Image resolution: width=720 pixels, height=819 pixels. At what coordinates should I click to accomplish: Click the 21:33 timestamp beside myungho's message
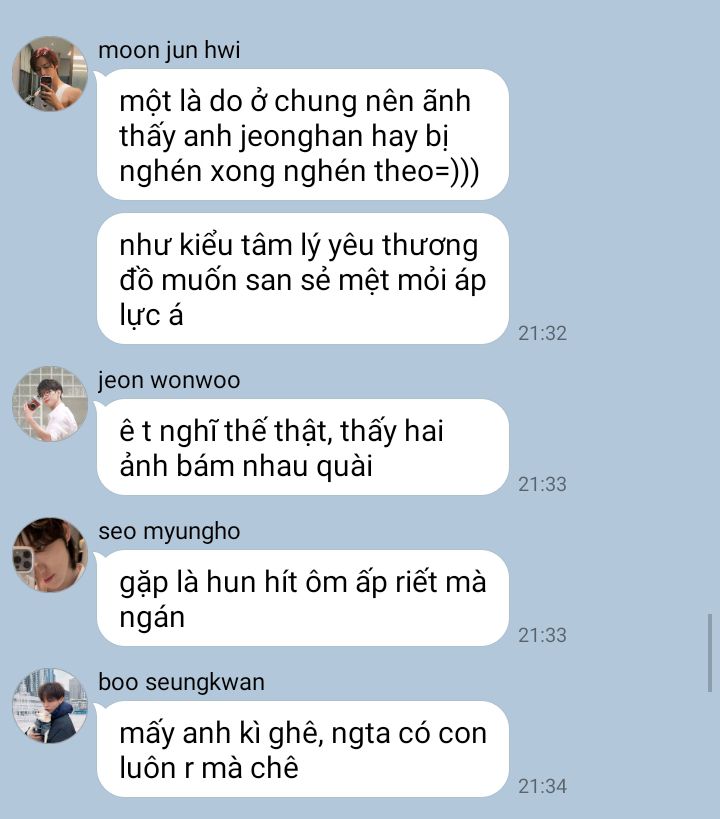pos(542,635)
